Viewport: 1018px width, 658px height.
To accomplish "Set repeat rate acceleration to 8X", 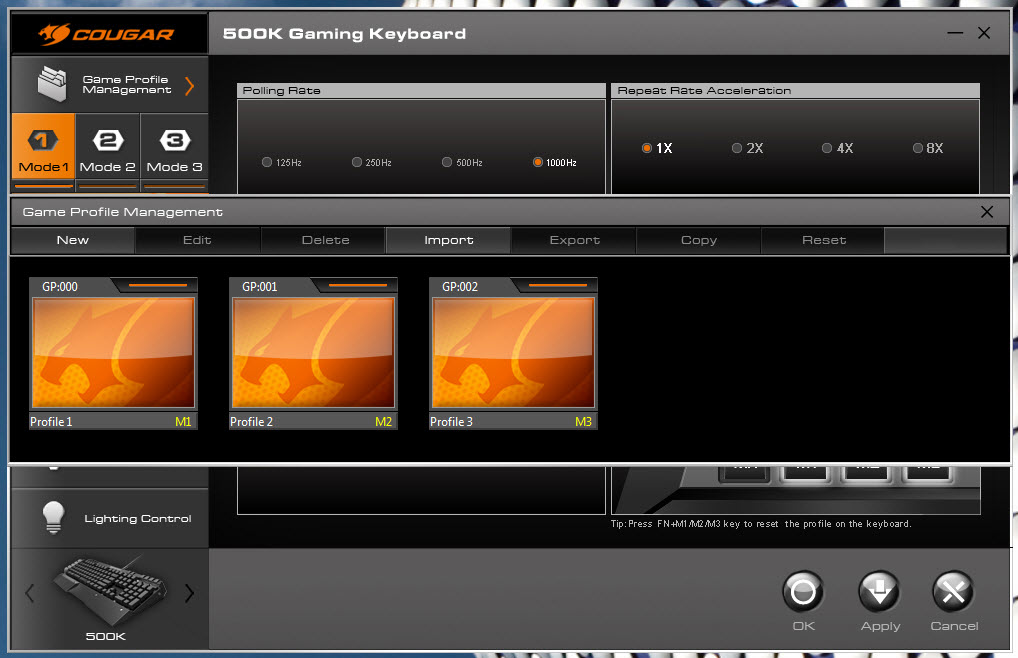I will [x=918, y=148].
